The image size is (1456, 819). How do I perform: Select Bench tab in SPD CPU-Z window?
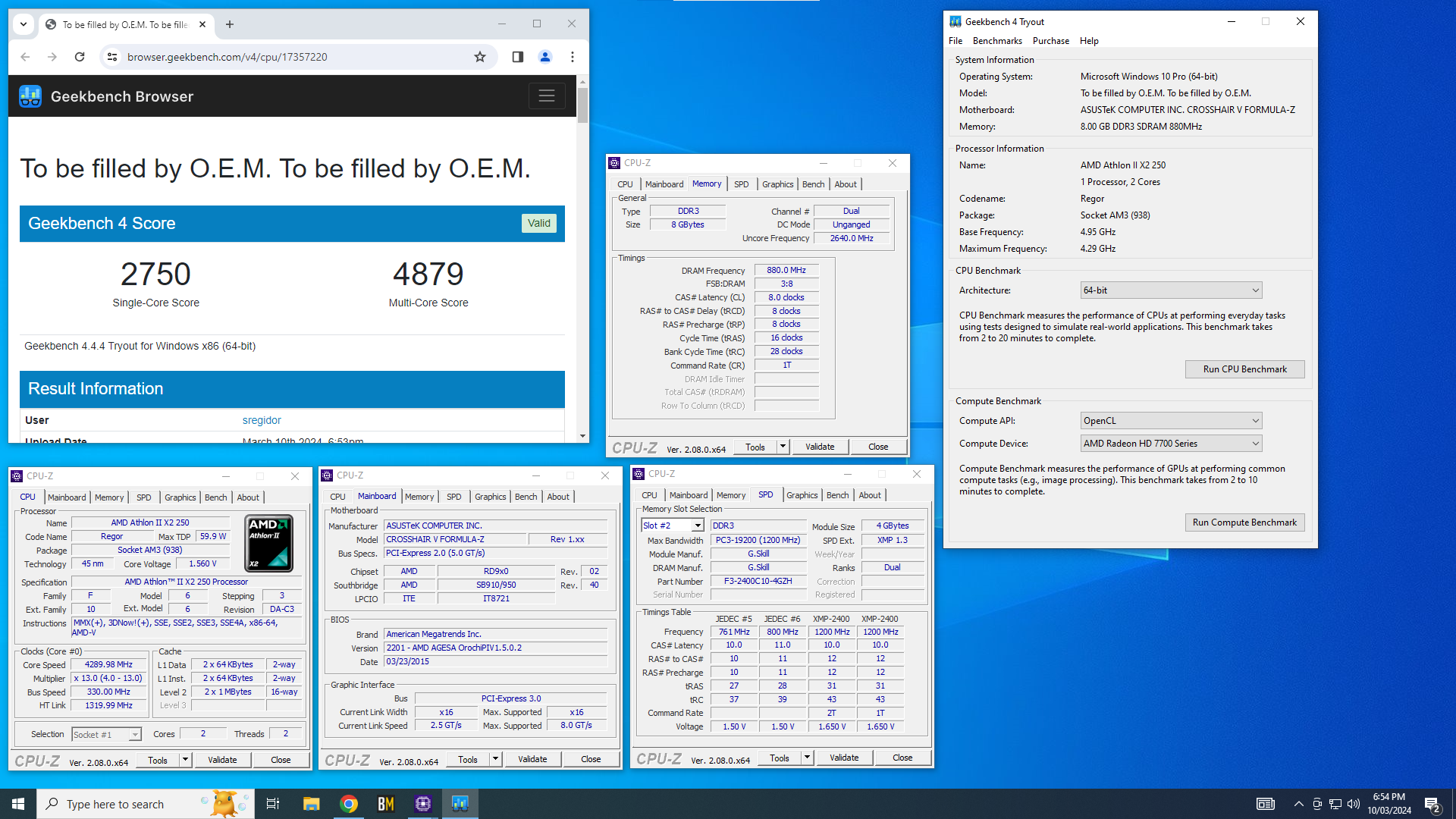tap(837, 495)
